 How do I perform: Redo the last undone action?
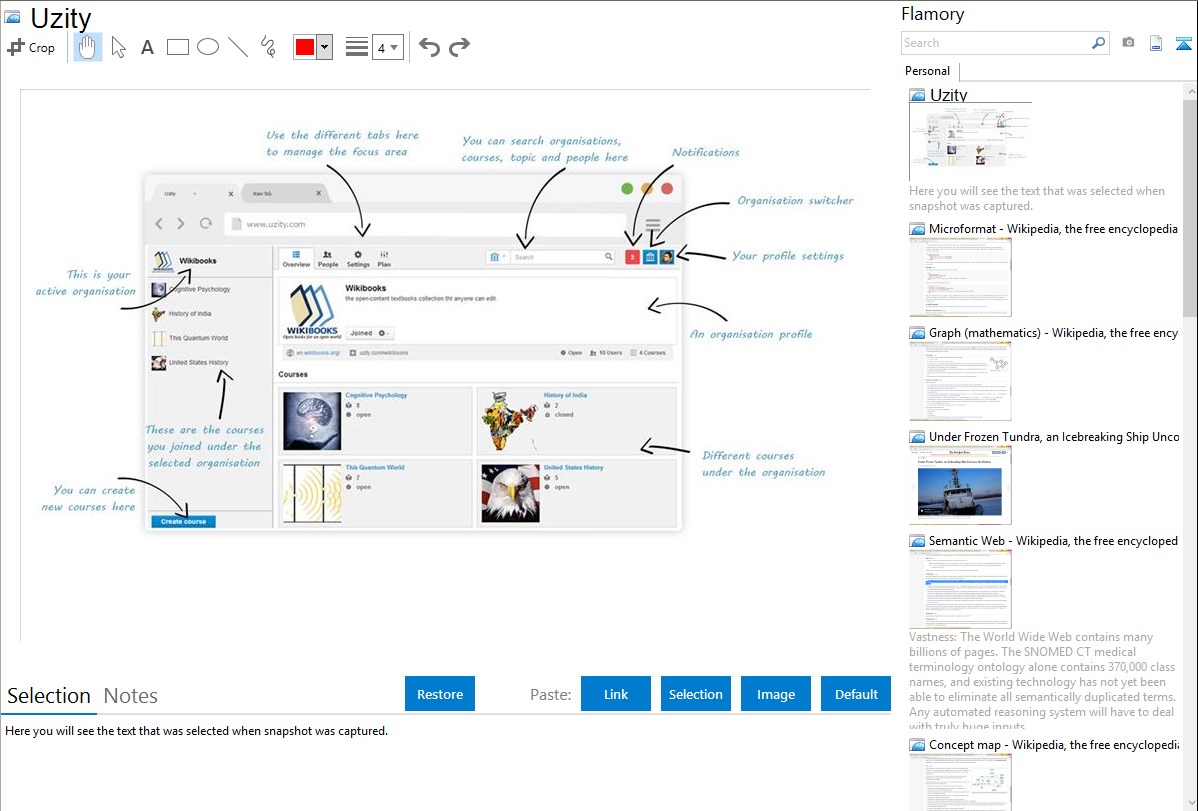(459, 47)
